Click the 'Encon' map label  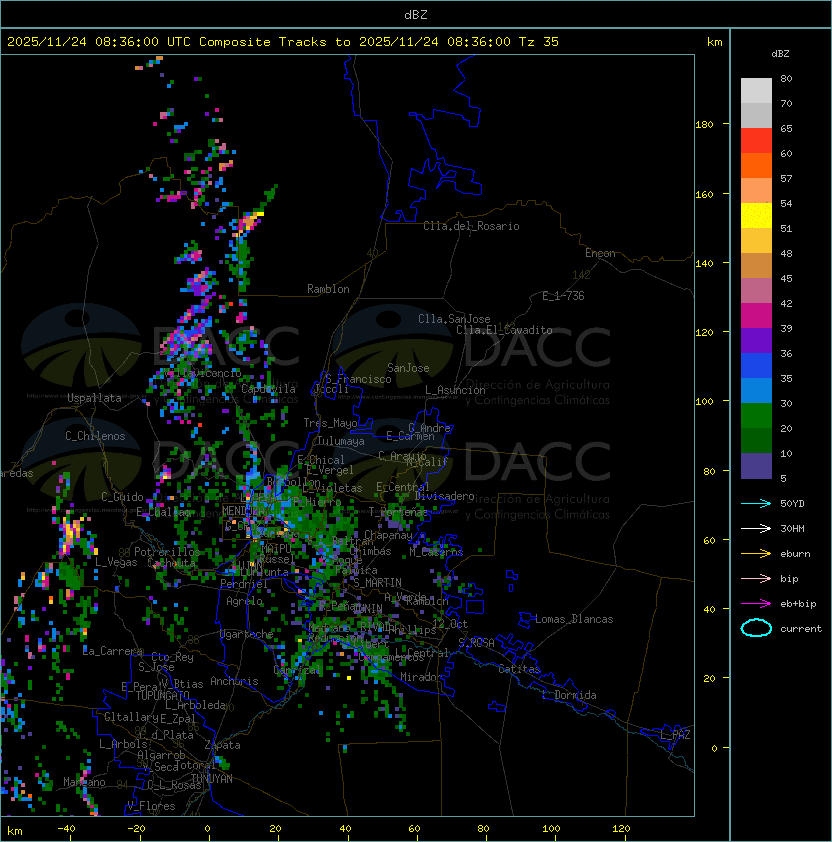click(600, 253)
